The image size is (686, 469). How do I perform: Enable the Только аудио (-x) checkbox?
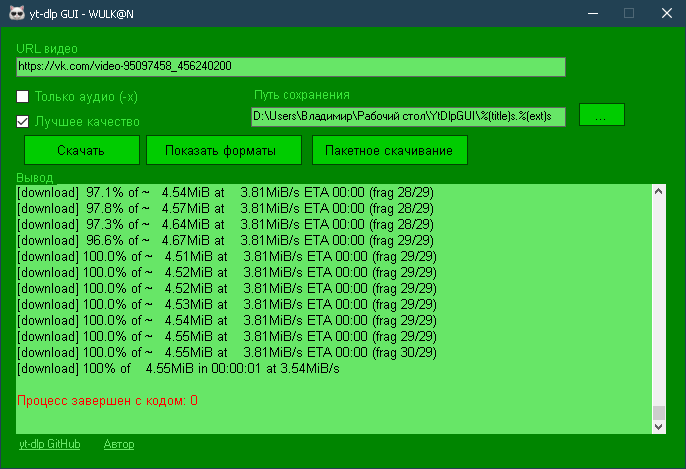22,96
